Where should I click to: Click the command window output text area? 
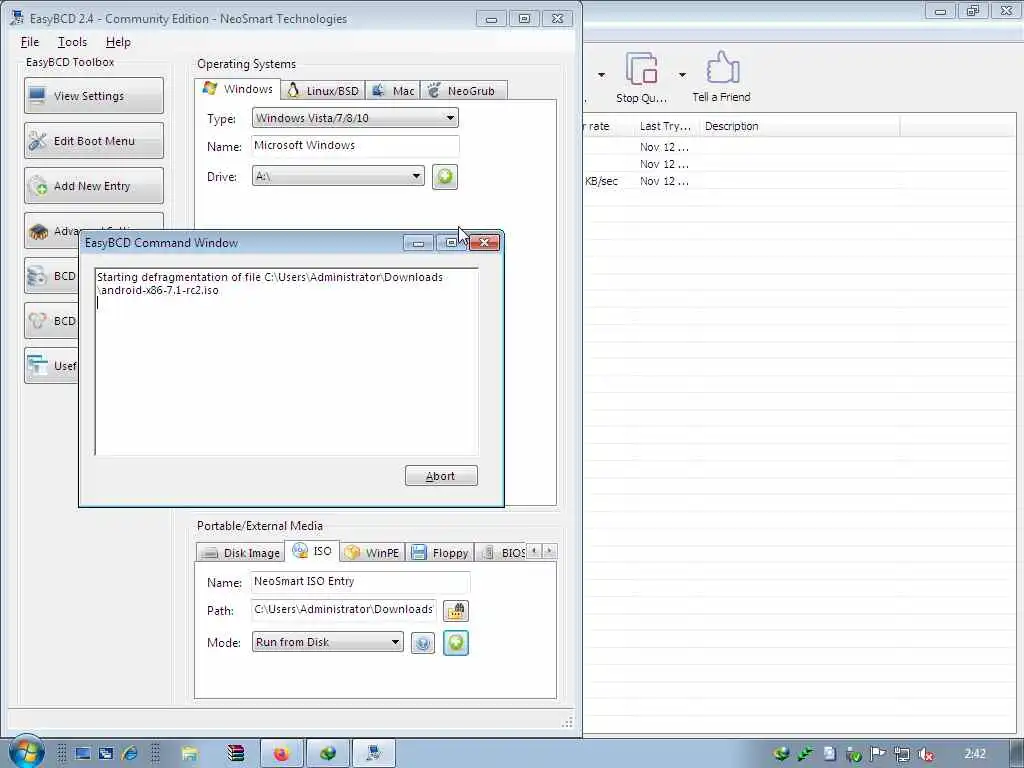pos(287,361)
